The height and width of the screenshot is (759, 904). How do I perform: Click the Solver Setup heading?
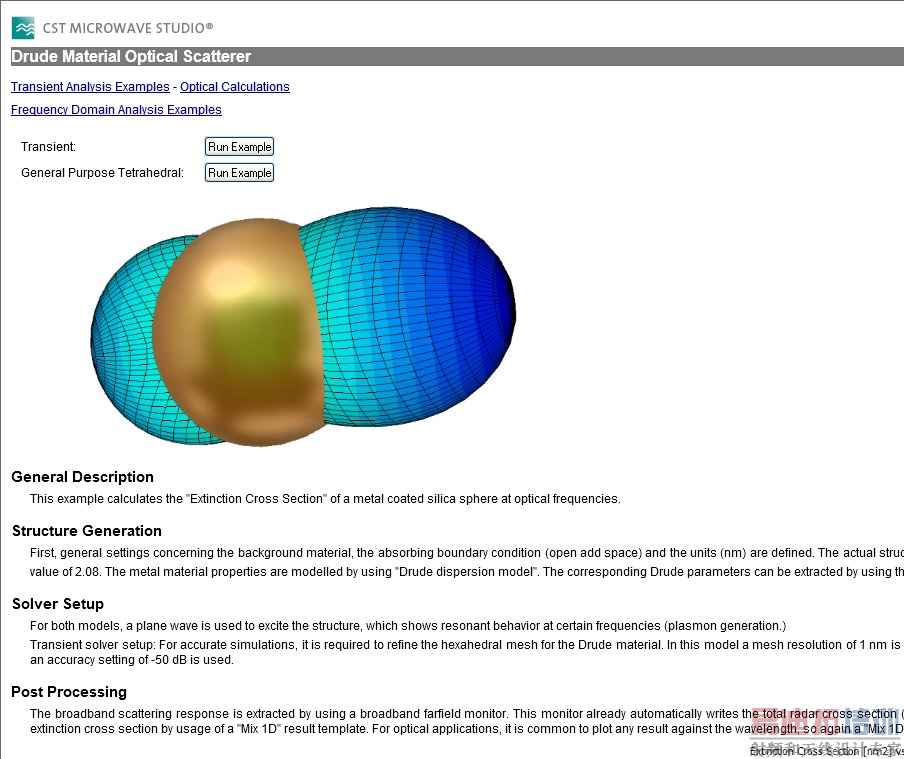(58, 604)
